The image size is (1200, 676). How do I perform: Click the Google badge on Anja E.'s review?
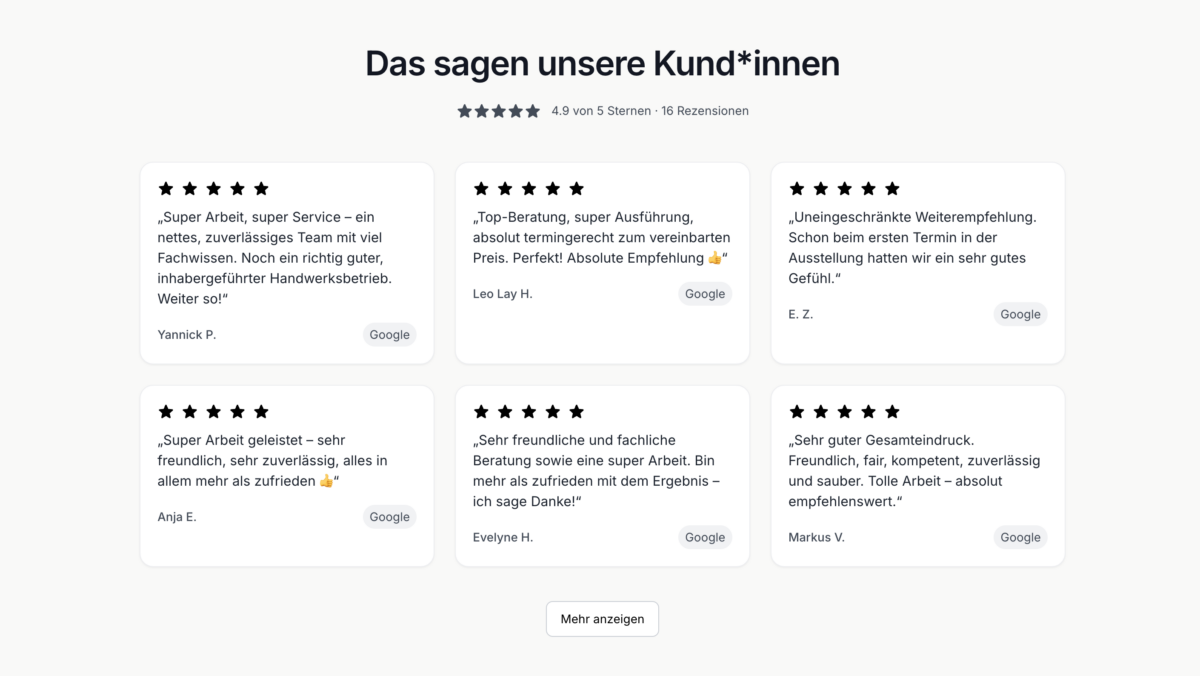(389, 517)
